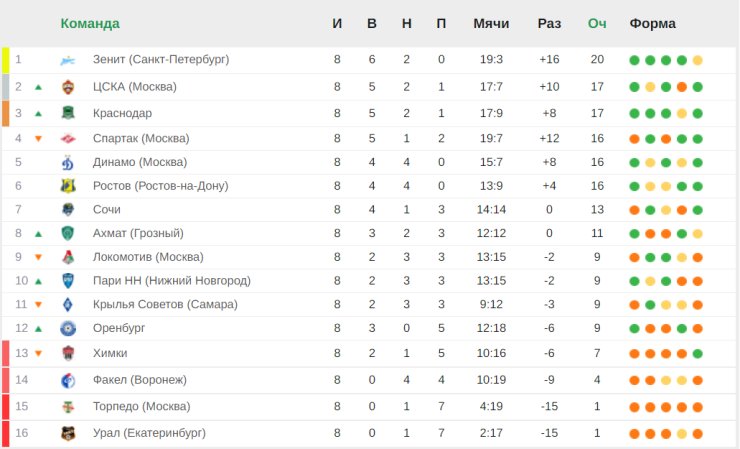740x449 pixels.
Task: Click the Ural Ekaterinburg crest
Action: point(68,433)
